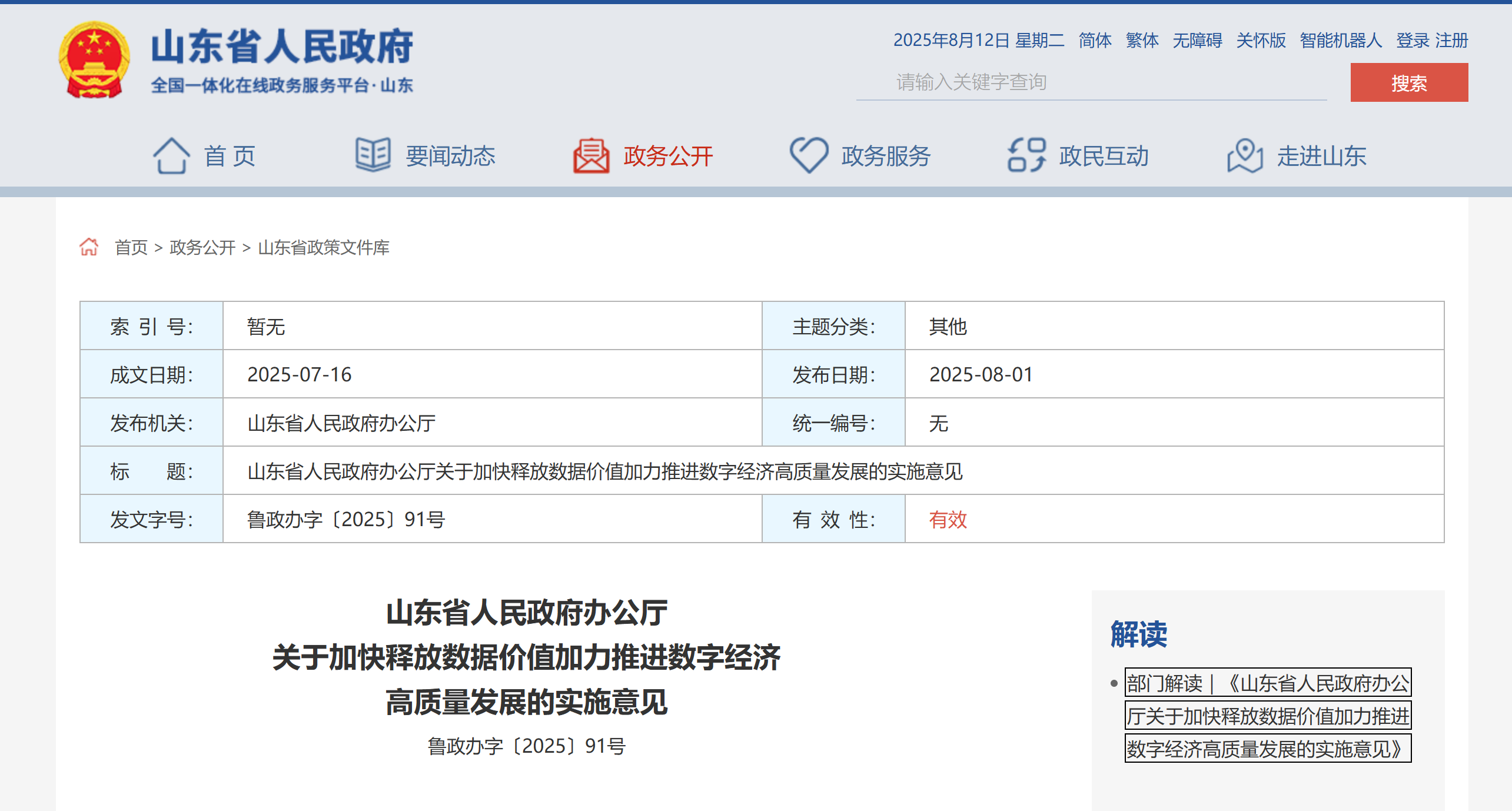Click the 主题分类 label cell
The width and height of the screenshot is (1512, 811).
[833, 326]
